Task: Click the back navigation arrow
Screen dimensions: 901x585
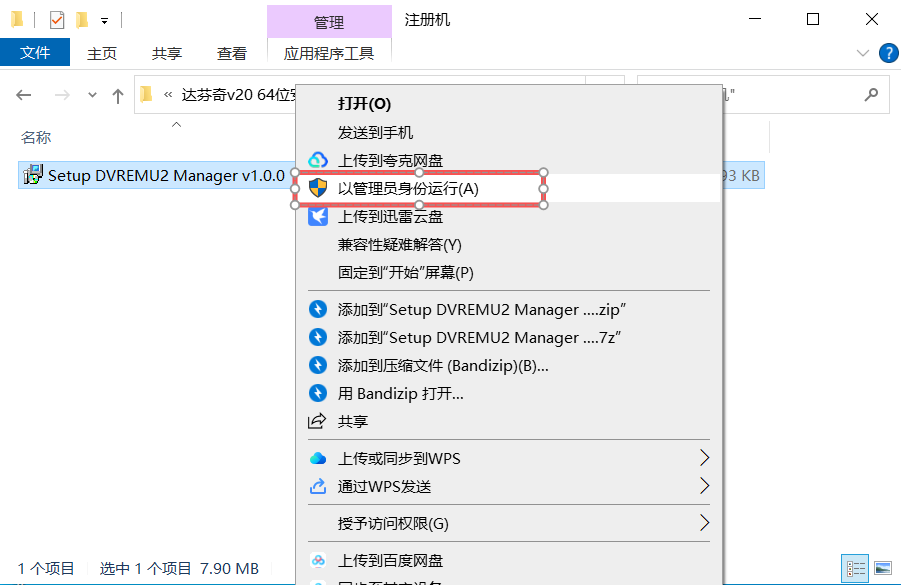Action: [22, 94]
